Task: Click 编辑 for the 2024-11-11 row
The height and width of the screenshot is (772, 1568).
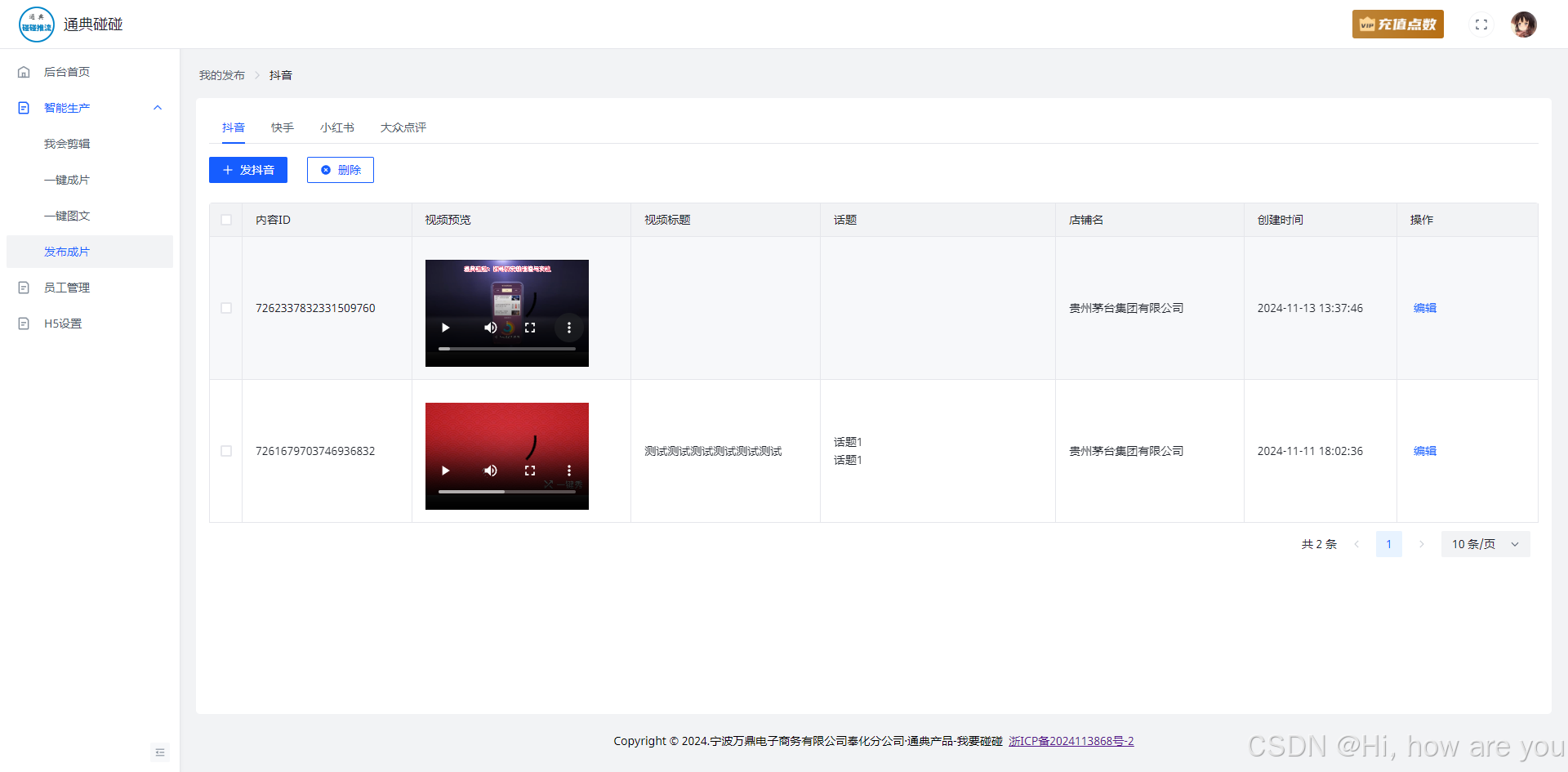Action: 1425,451
